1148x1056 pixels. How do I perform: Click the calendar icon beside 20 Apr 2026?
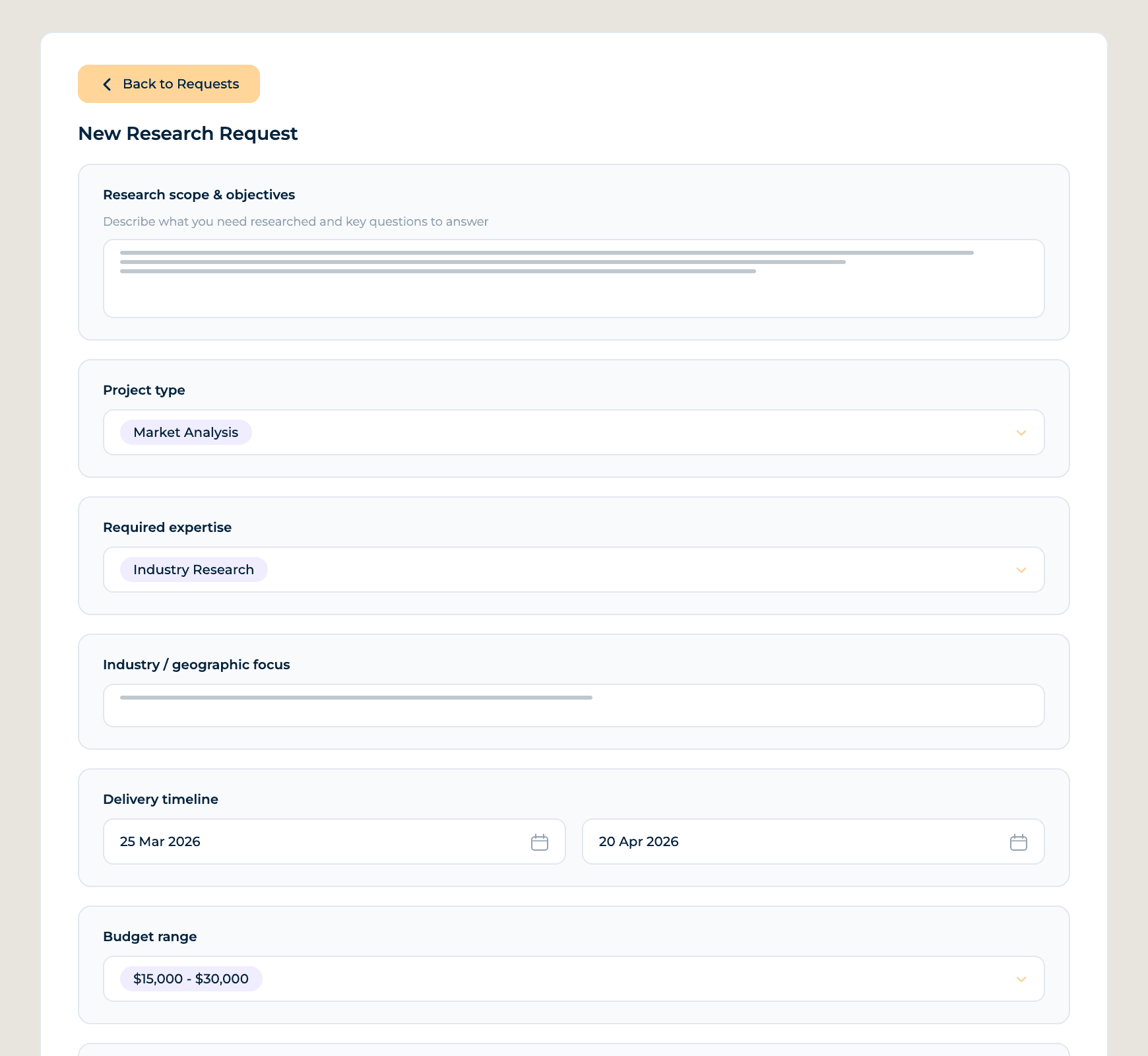click(1017, 841)
